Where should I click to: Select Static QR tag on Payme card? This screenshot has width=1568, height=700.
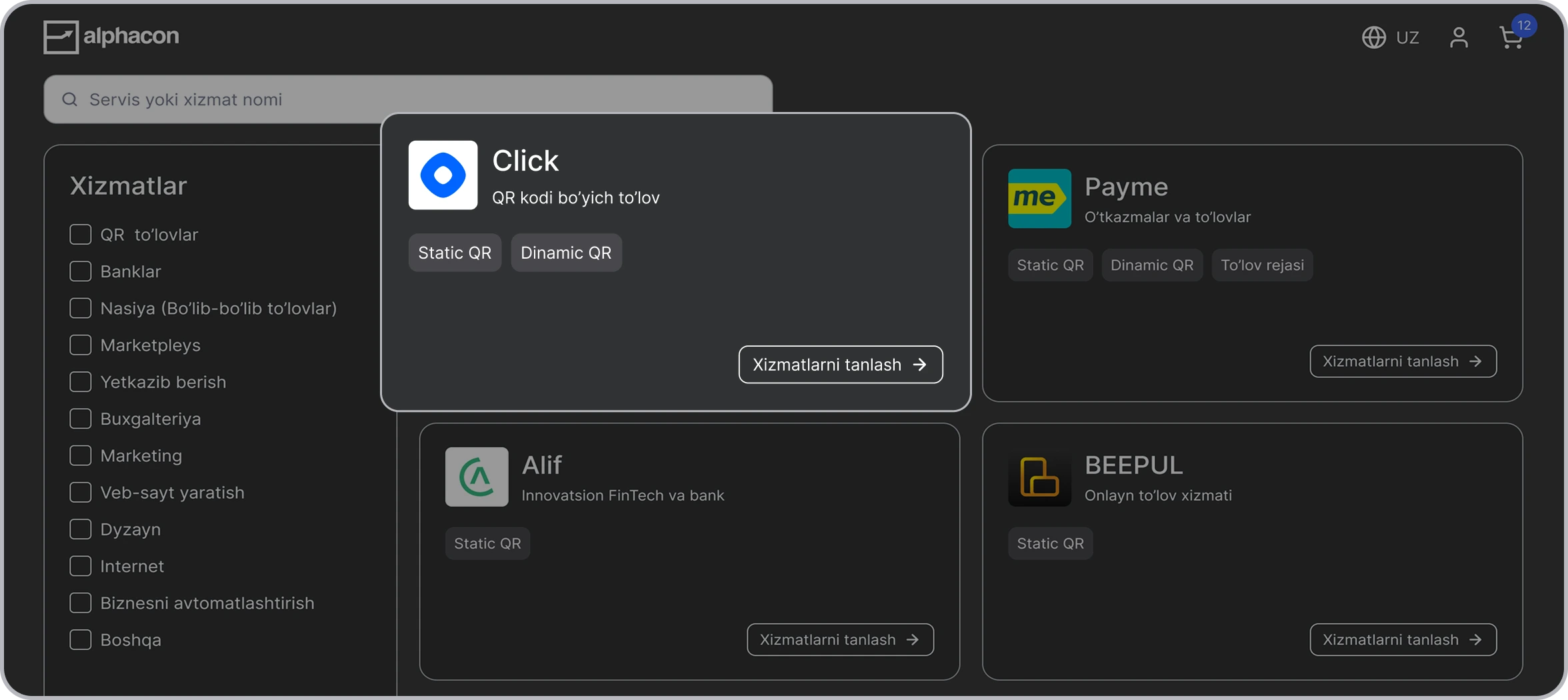coord(1050,265)
